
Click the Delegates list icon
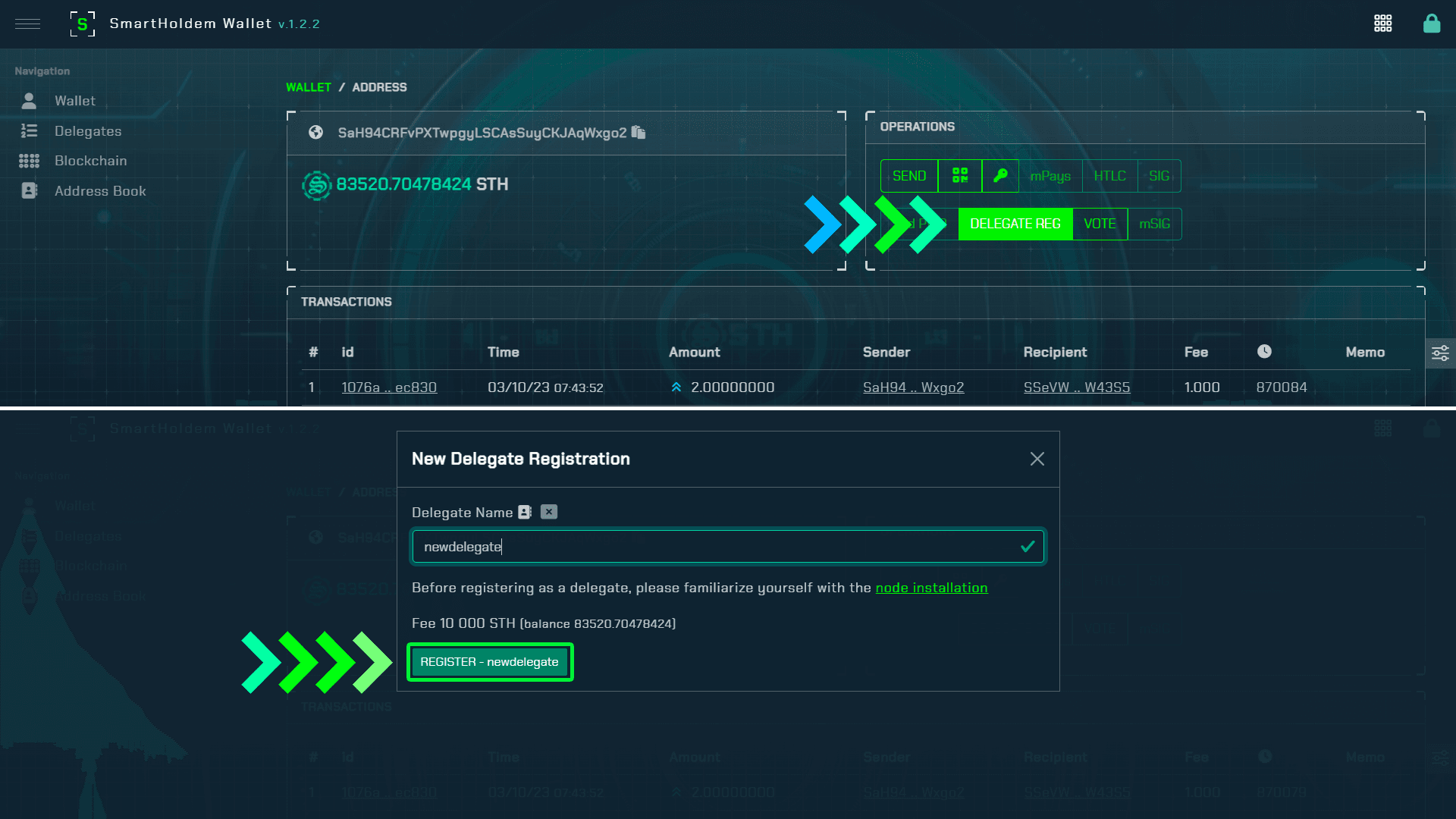tap(29, 130)
